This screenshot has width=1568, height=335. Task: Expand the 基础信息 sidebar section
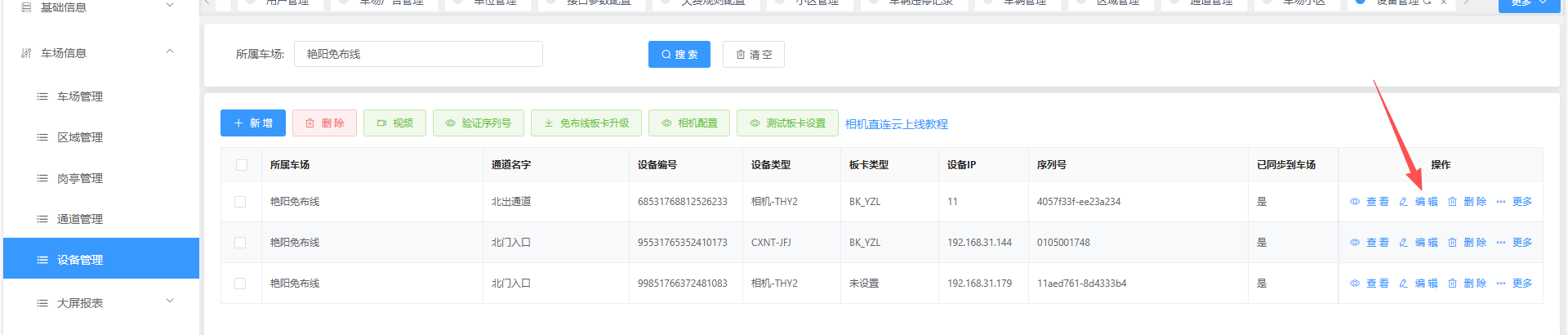pos(100,7)
